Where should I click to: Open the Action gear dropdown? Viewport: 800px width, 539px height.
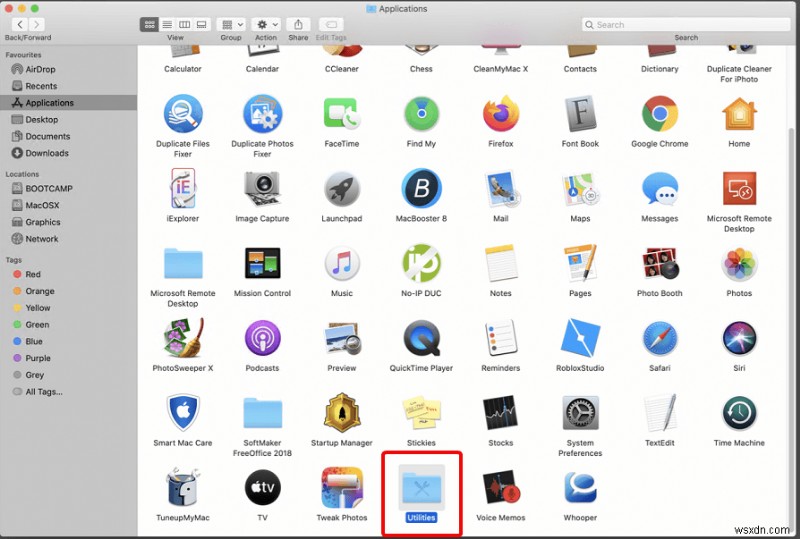[x=266, y=24]
